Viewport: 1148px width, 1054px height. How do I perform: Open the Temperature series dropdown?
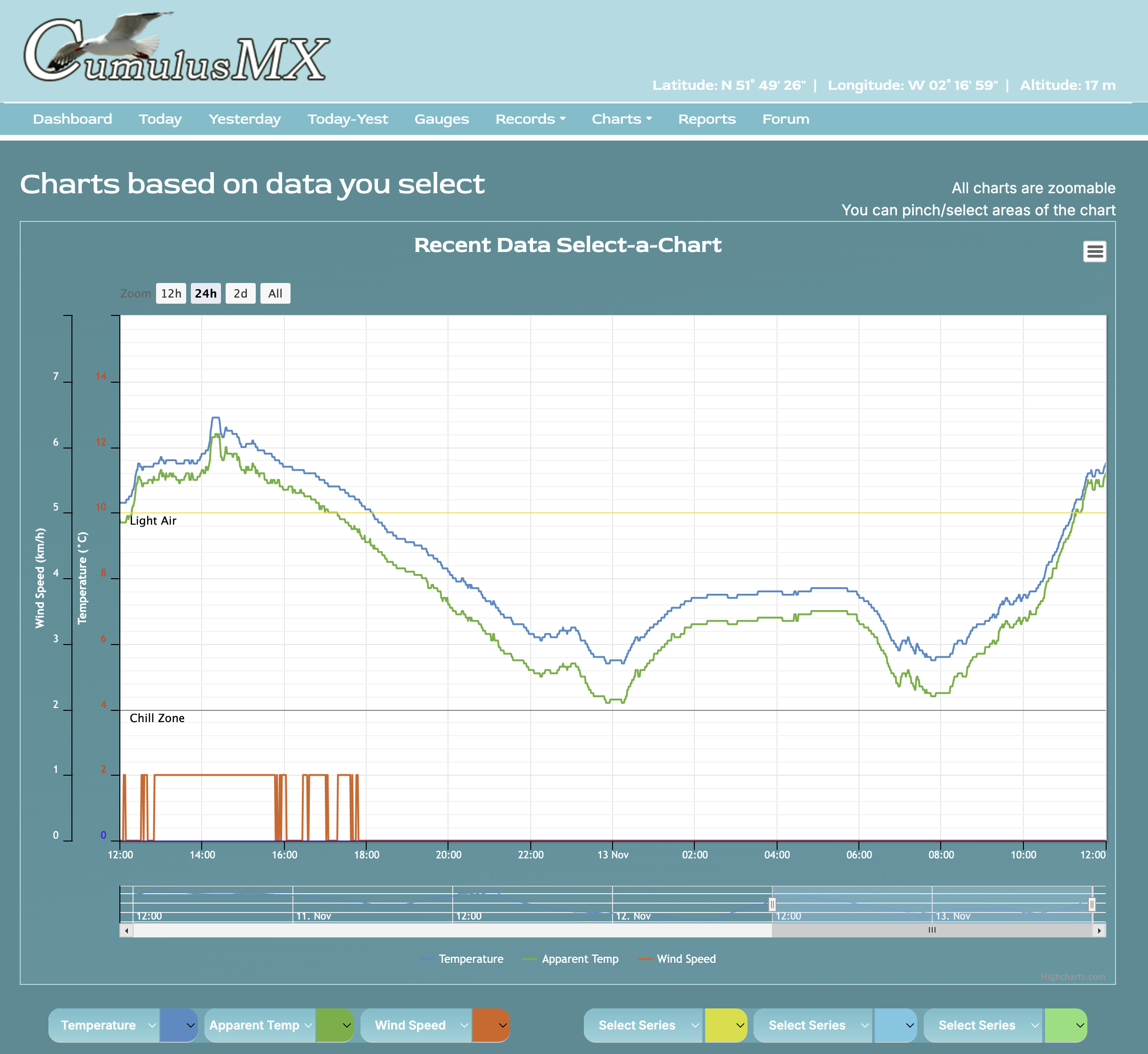click(x=104, y=1025)
